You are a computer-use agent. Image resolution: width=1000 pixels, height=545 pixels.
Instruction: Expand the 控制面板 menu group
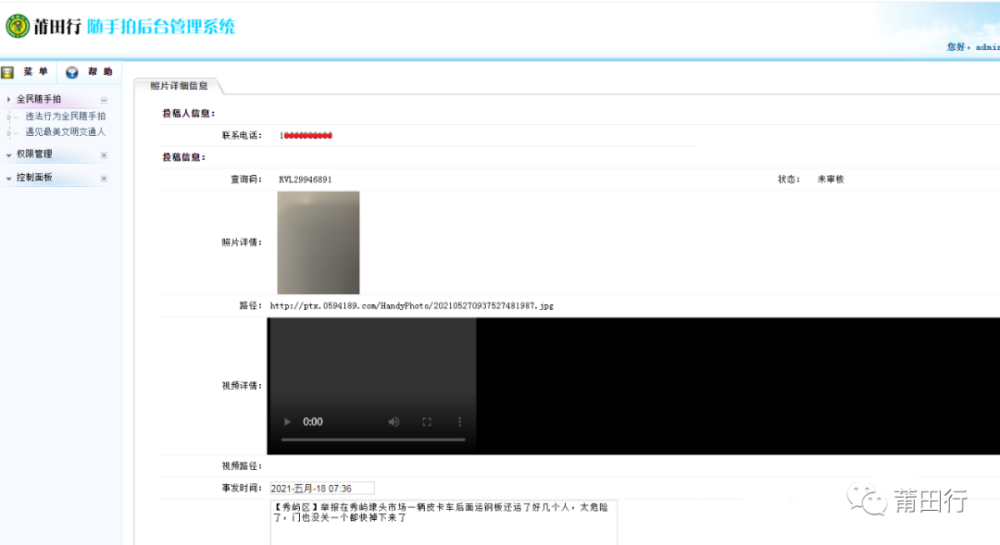pyautogui.click(x=34, y=178)
